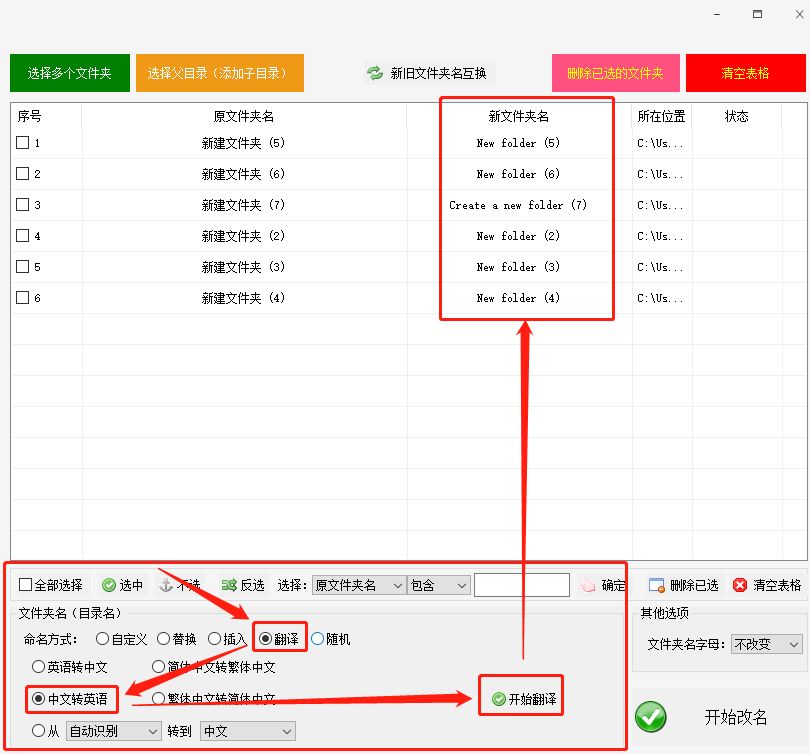Choose 简体中文转繁体中文 radio option
The height and width of the screenshot is (754, 810).
(159, 667)
